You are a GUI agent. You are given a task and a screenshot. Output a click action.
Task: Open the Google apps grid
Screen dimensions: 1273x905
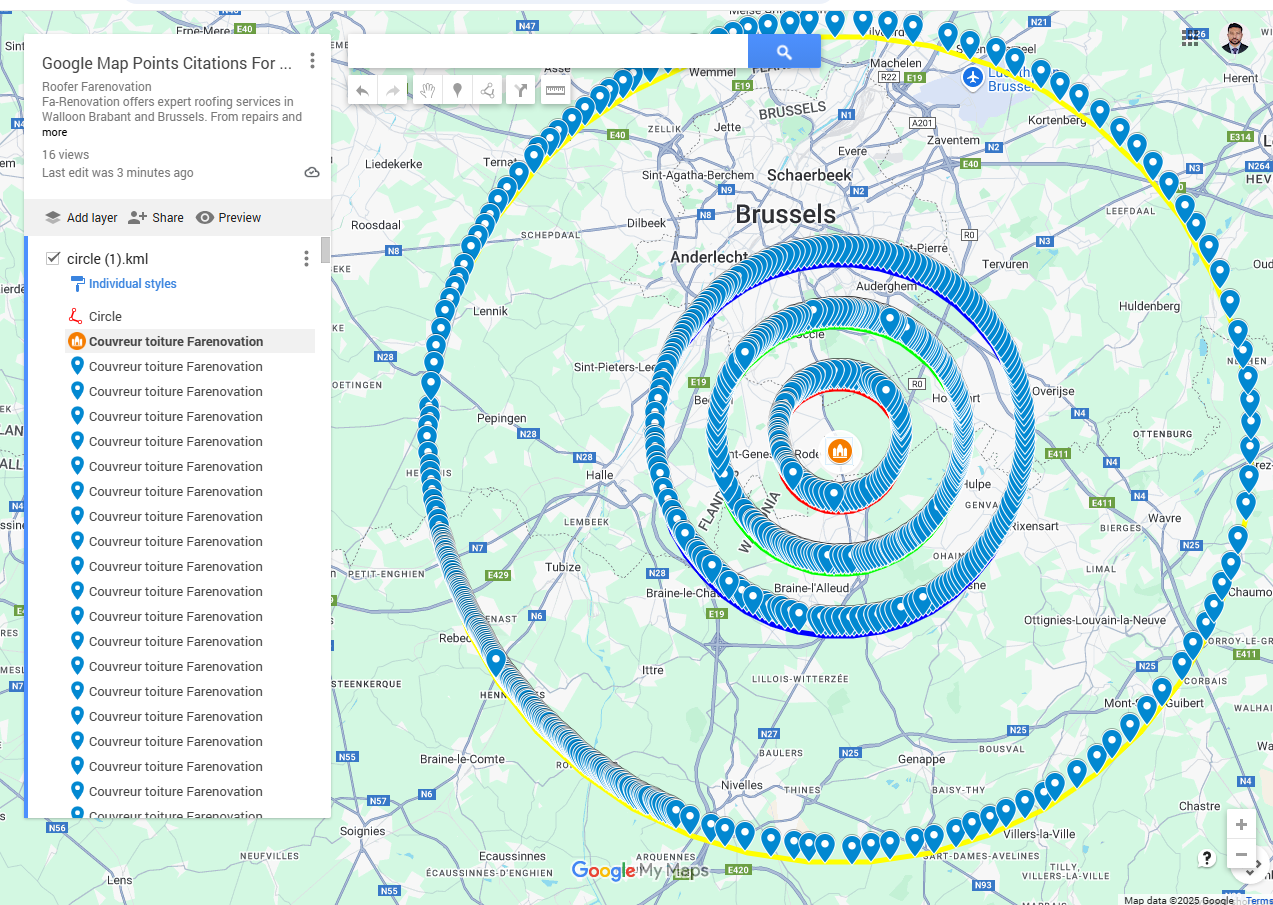1189,37
